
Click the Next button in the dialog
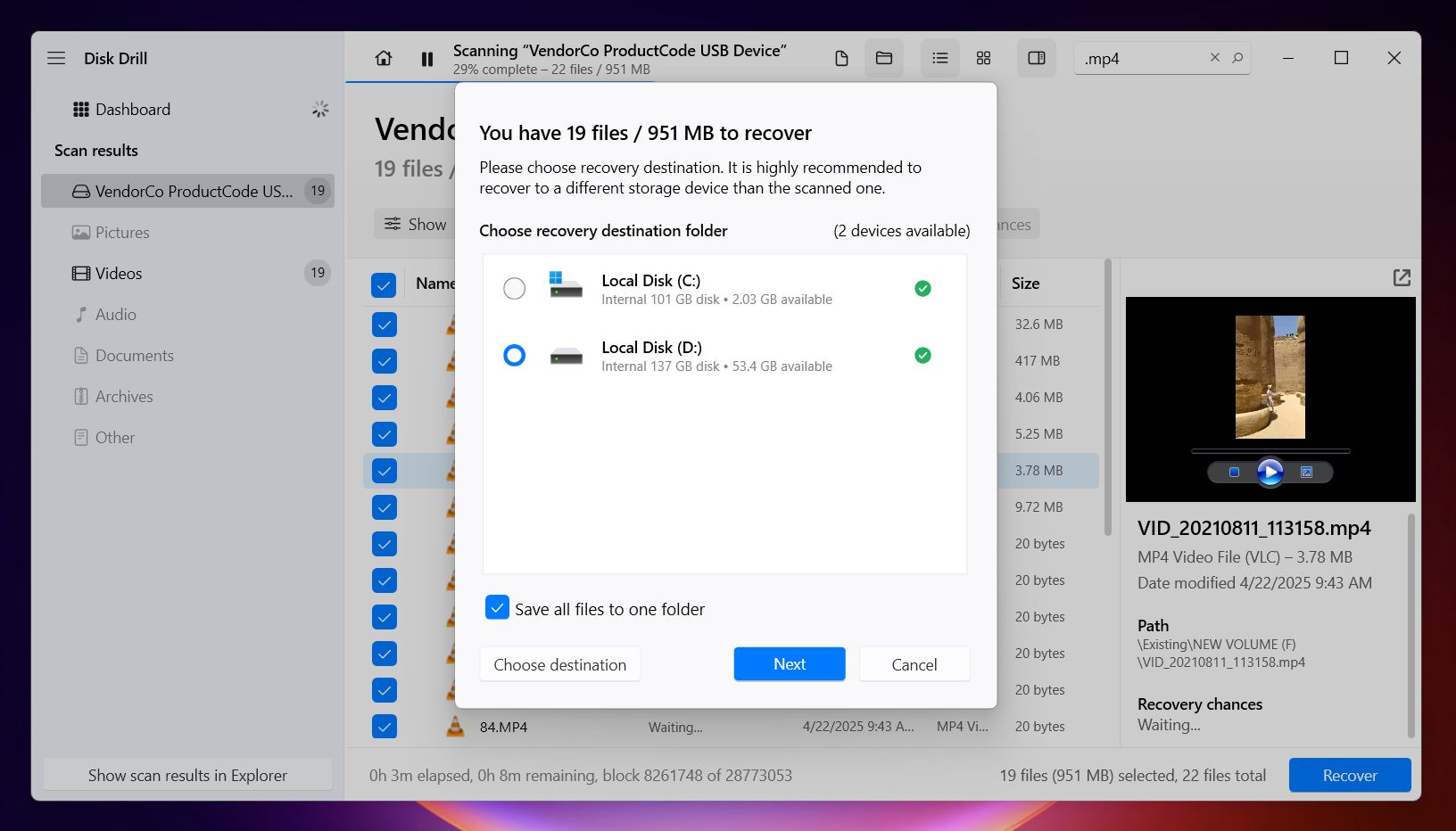[790, 664]
